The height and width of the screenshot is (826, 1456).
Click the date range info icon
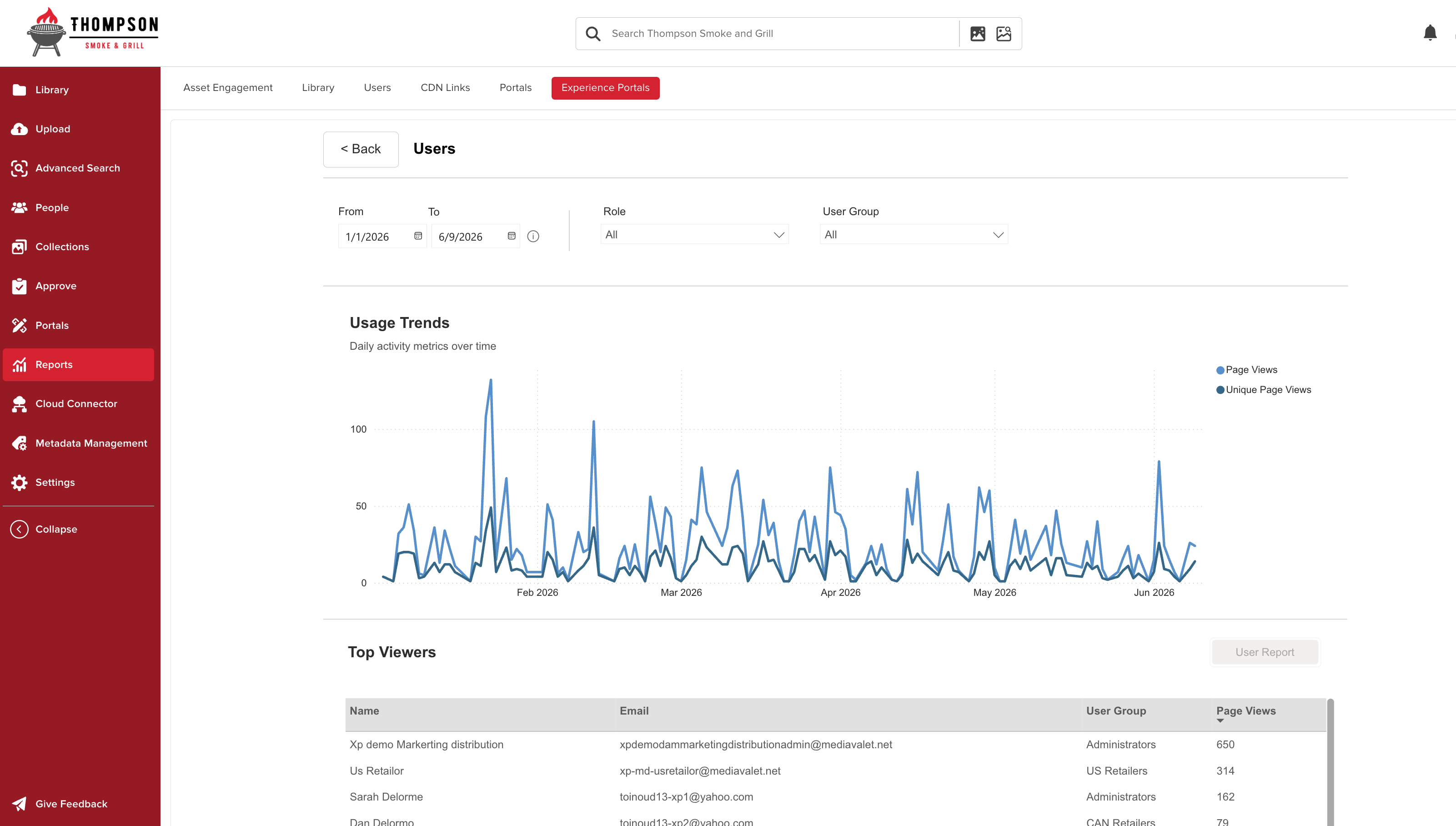[533, 236]
